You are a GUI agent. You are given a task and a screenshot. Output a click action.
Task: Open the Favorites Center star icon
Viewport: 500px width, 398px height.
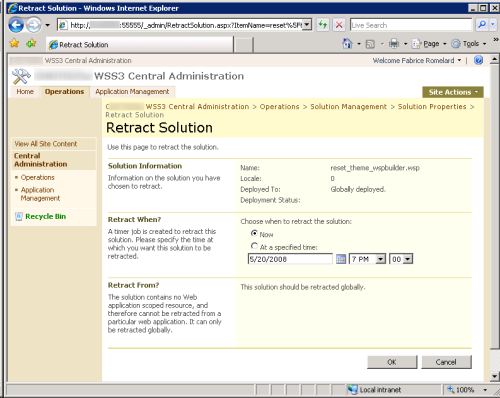point(14,44)
